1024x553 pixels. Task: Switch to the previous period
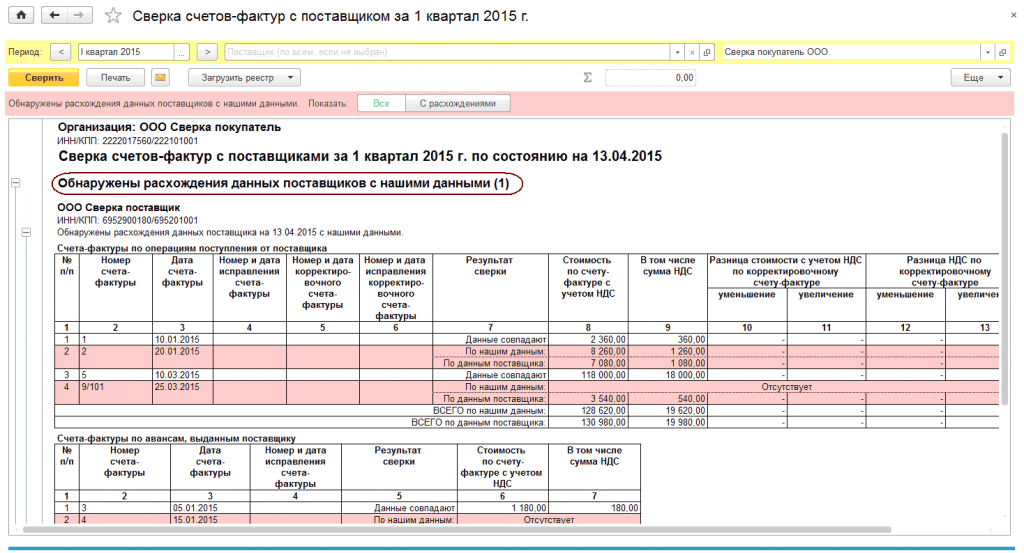tap(60, 52)
